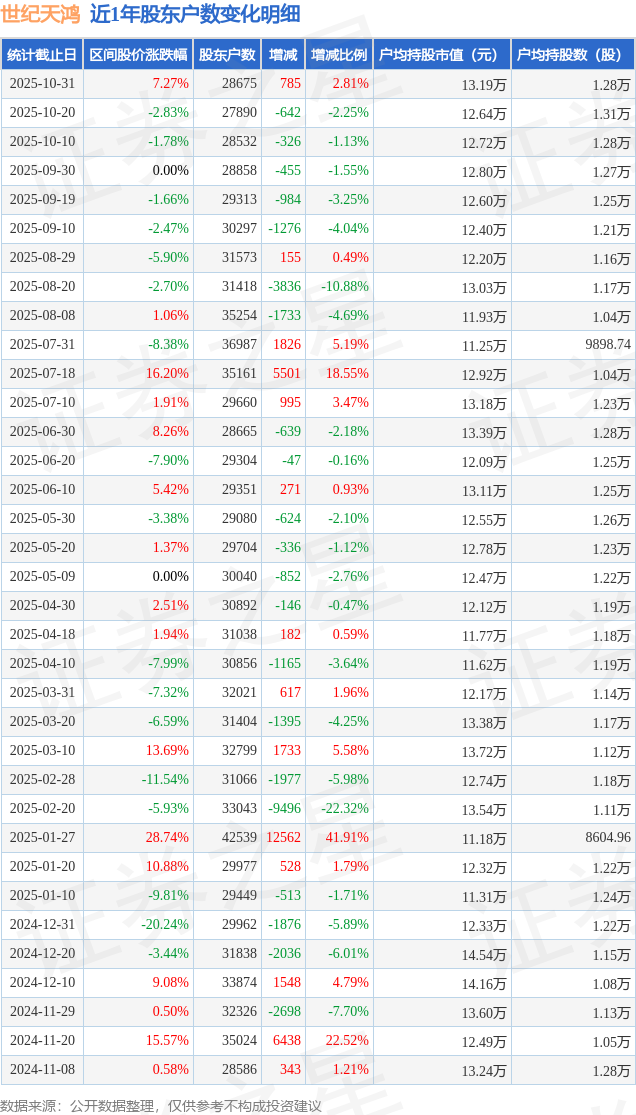Image resolution: width=636 pixels, height=1115 pixels.
Task: Select the 增减比例 column header
Action: [x=339, y=55]
